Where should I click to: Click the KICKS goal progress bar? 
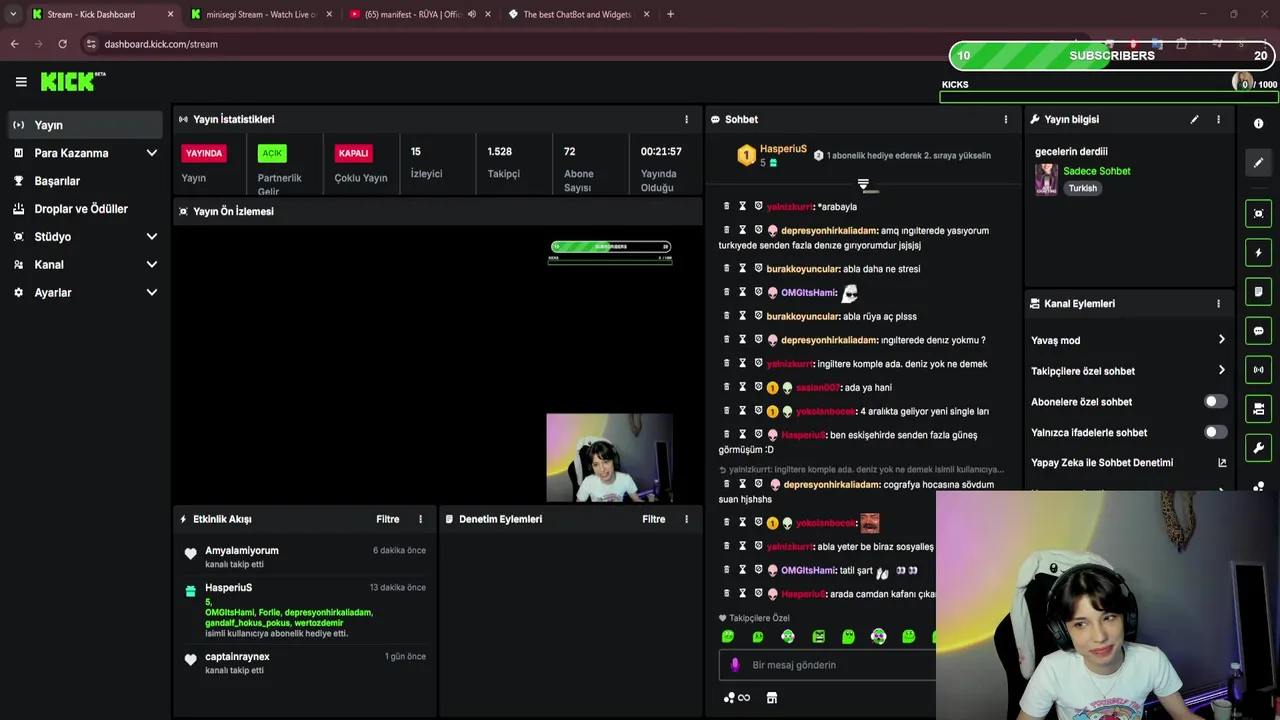click(1109, 97)
